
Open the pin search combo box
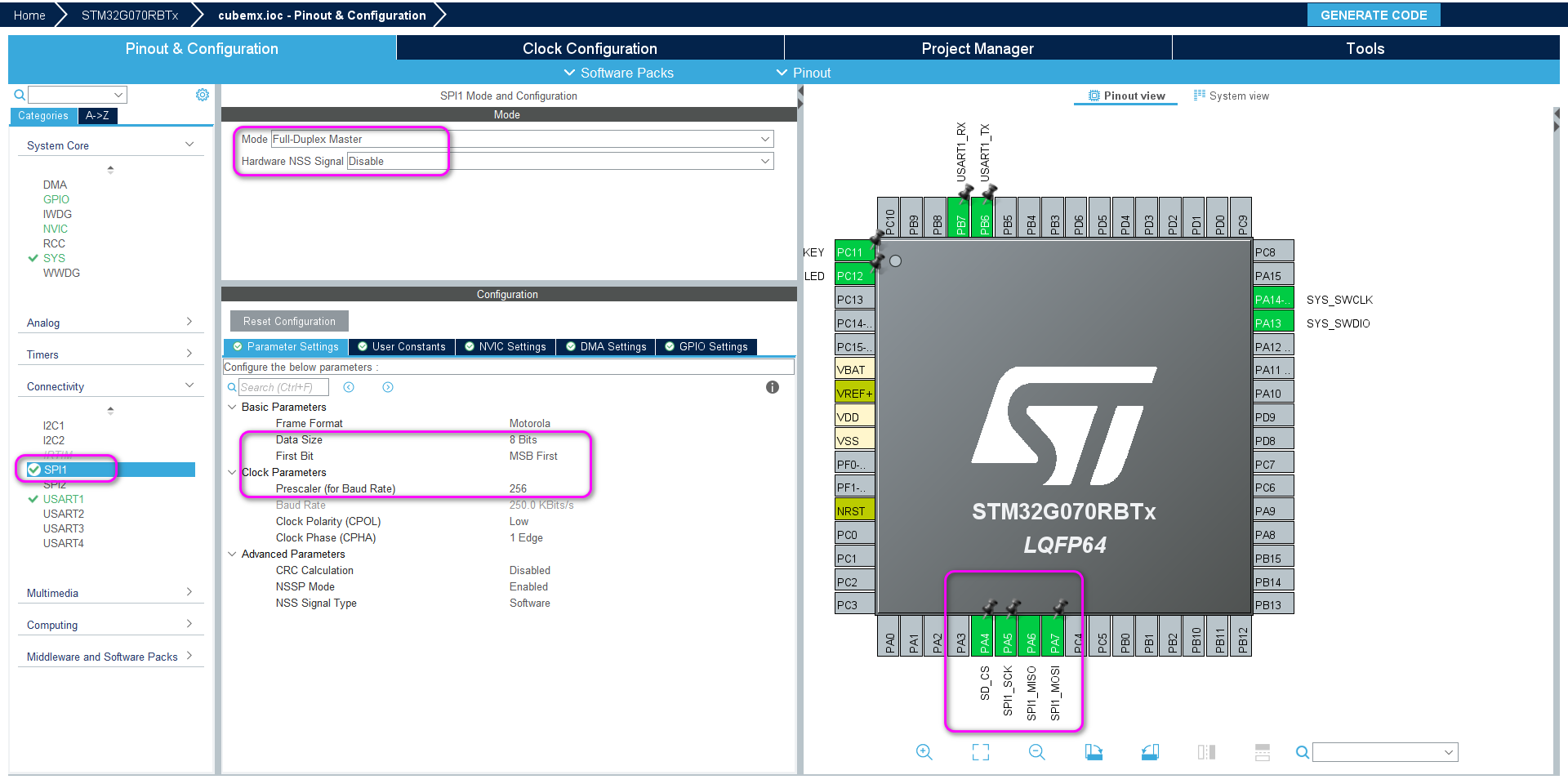[x=1385, y=752]
